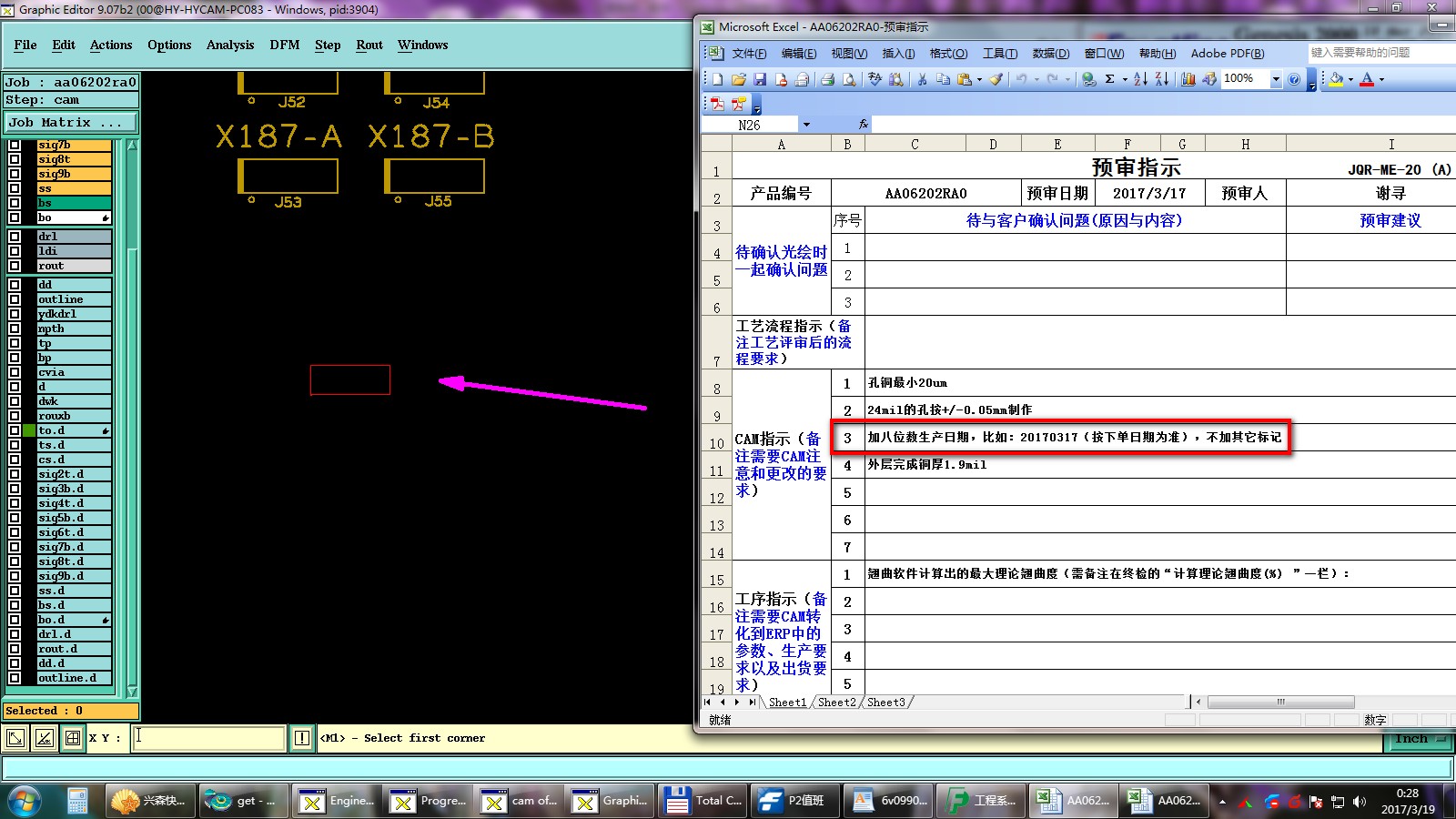The image size is (1456, 819).
Task: Click Excel Sort Descending icon
Action: (1161, 79)
